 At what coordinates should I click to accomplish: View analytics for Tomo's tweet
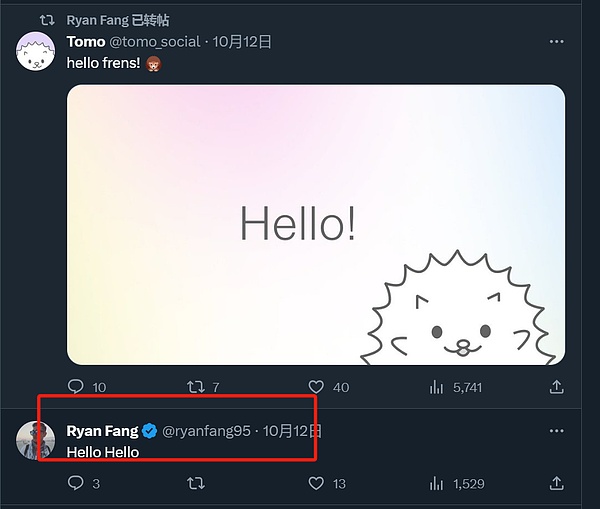pyautogui.click(x=436, y=387)
